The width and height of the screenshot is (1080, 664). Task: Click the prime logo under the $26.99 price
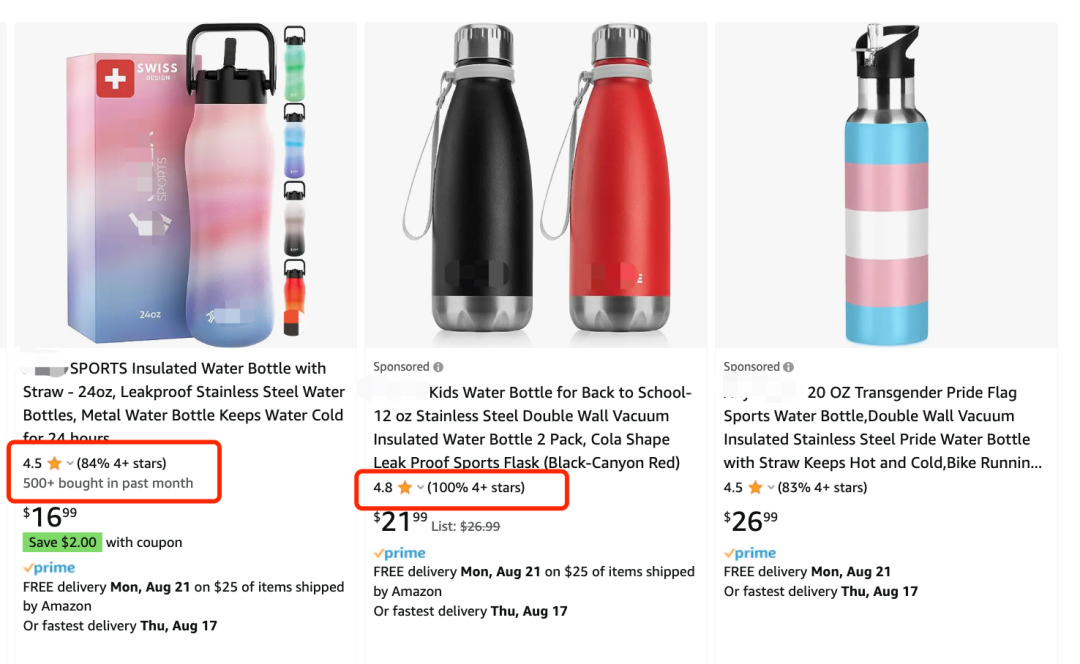coord(750,552)
